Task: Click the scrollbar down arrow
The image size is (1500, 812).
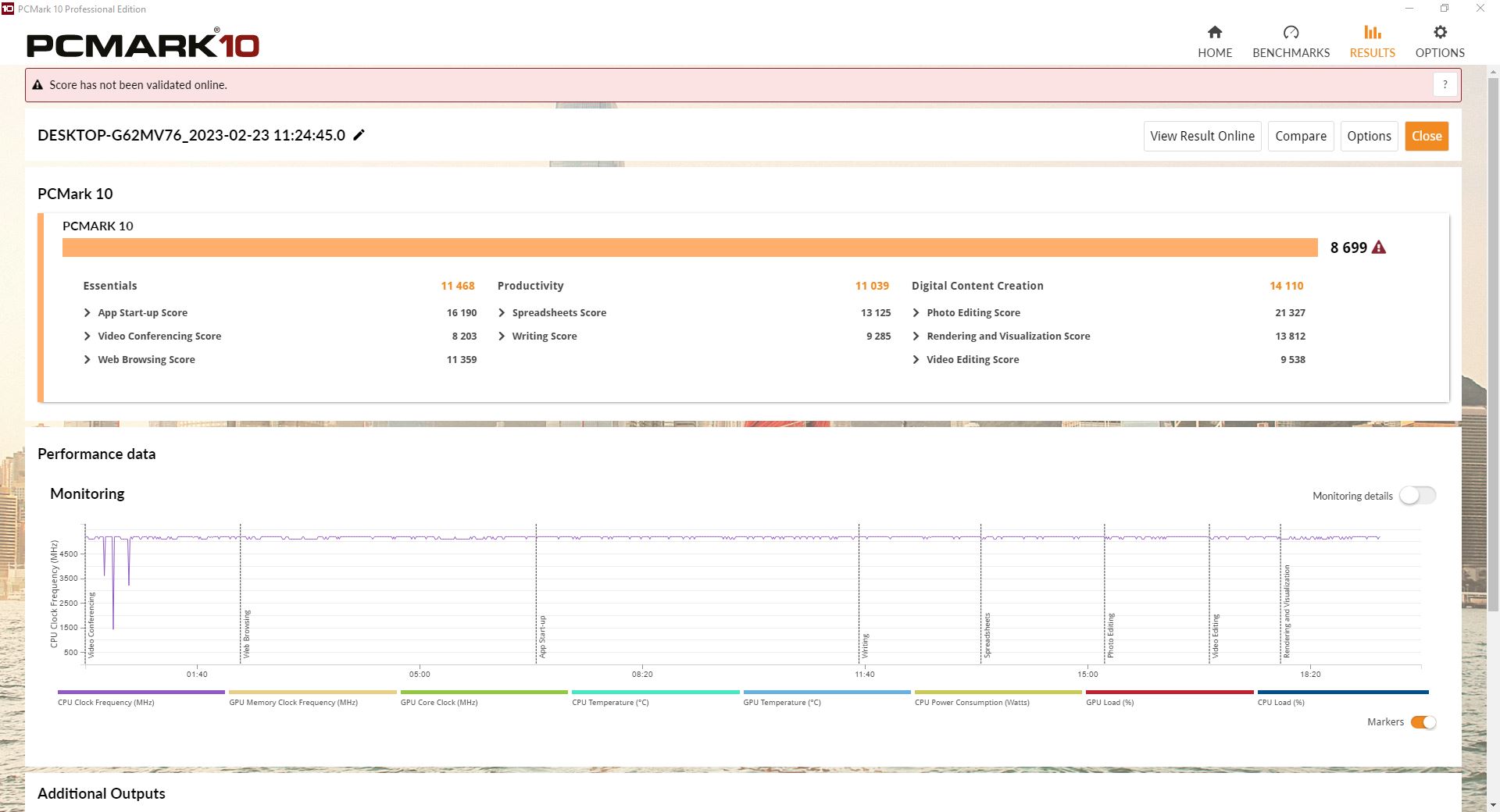Action: (x=1493, y=804)
